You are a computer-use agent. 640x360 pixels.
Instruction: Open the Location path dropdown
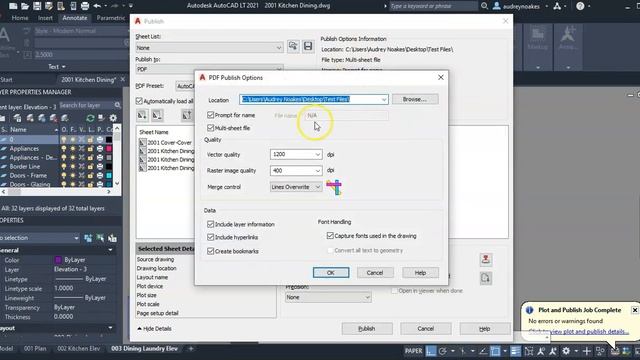(384, 100)
